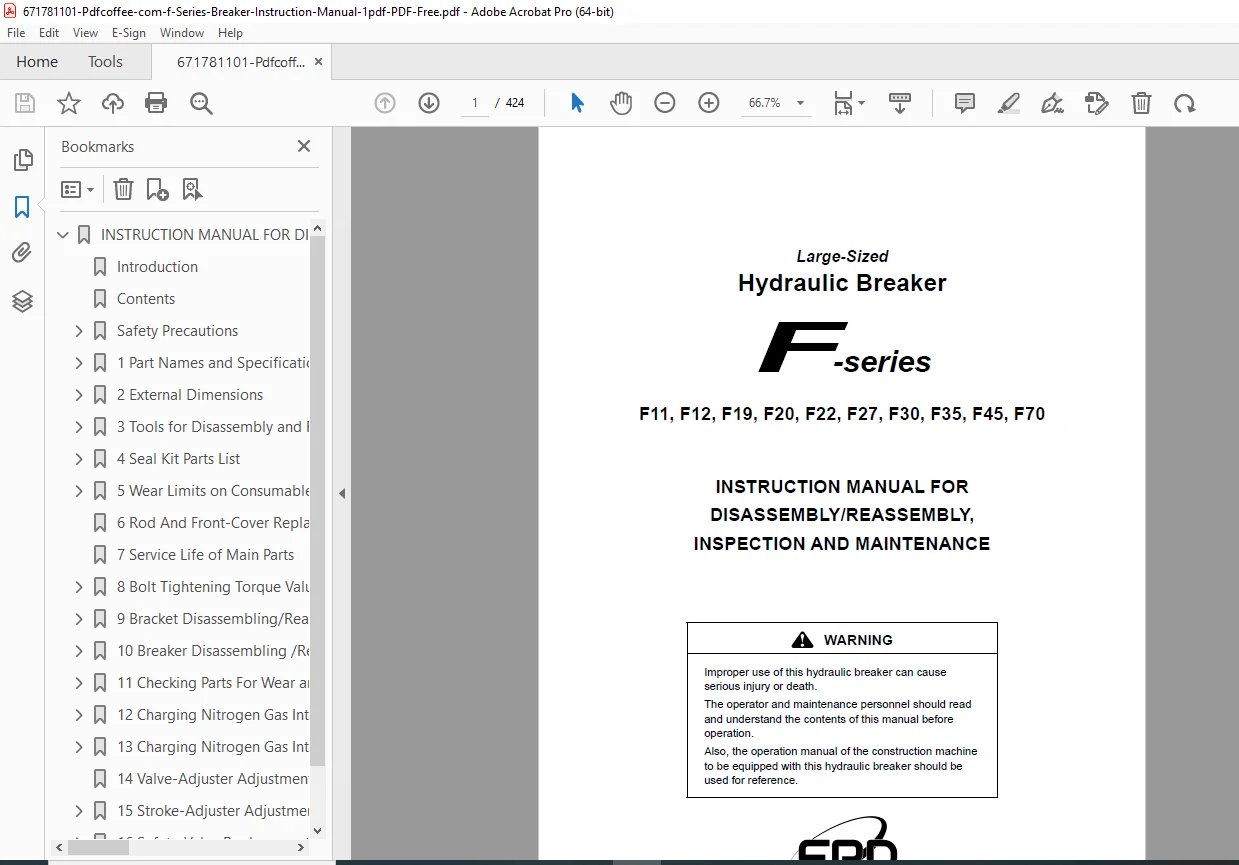Viewport: 1239px width, 865px height.
Task: Open 6 Rod And Front-Cover bookmark
Action: [x=213, y=523]
